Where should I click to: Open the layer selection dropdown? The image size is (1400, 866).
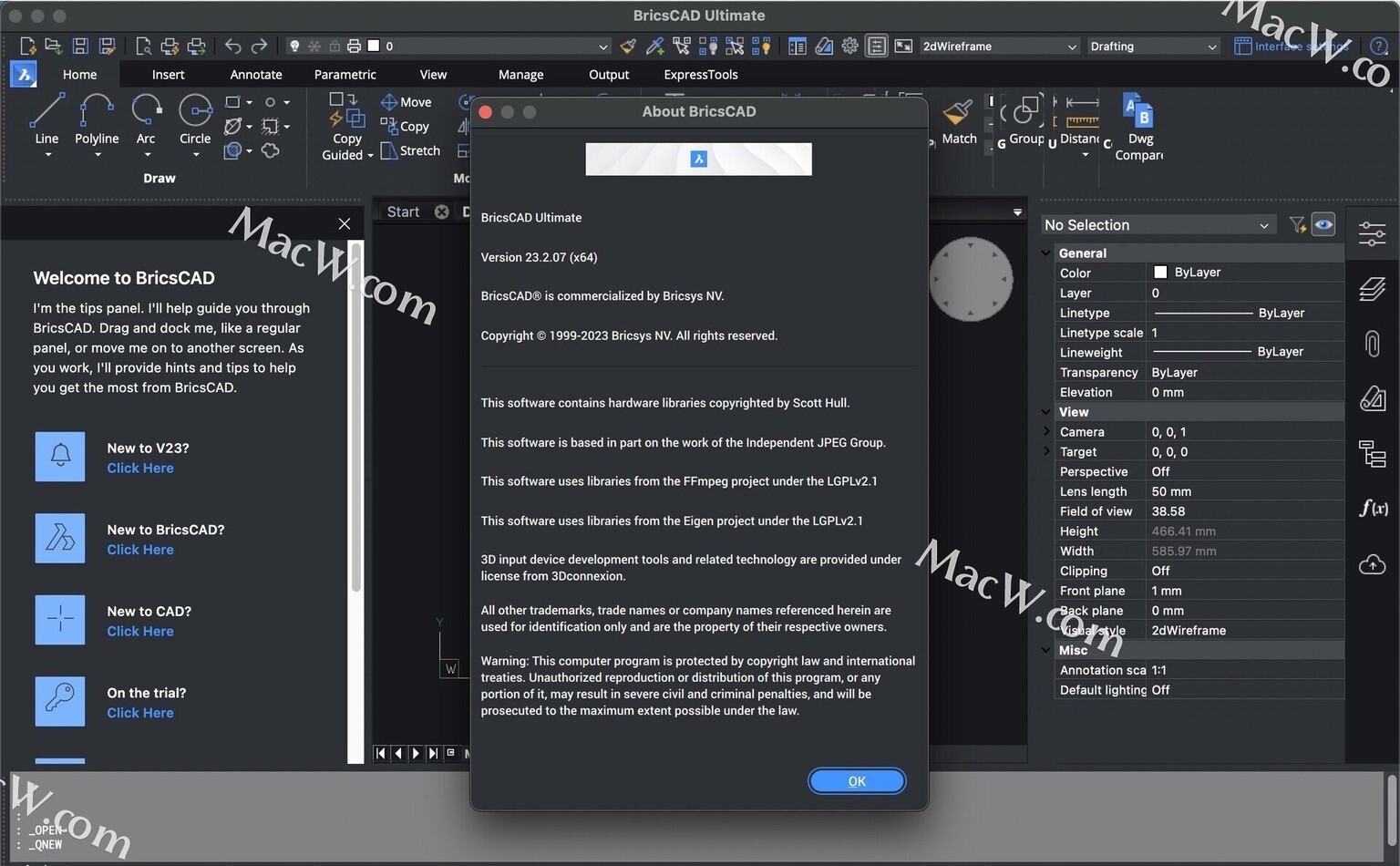click(603, 46)
